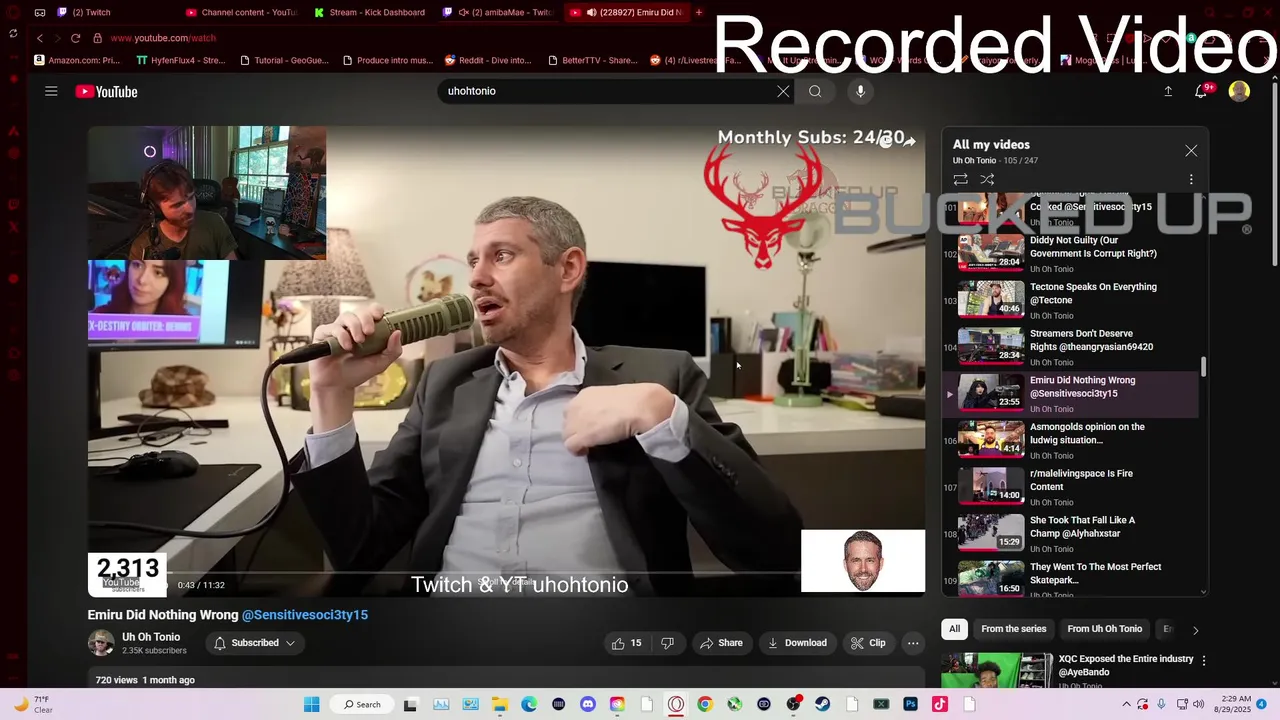Play Asmongolds opinion on ludwig video
Screen dimensions: 1280x720
coord(1070,440)
